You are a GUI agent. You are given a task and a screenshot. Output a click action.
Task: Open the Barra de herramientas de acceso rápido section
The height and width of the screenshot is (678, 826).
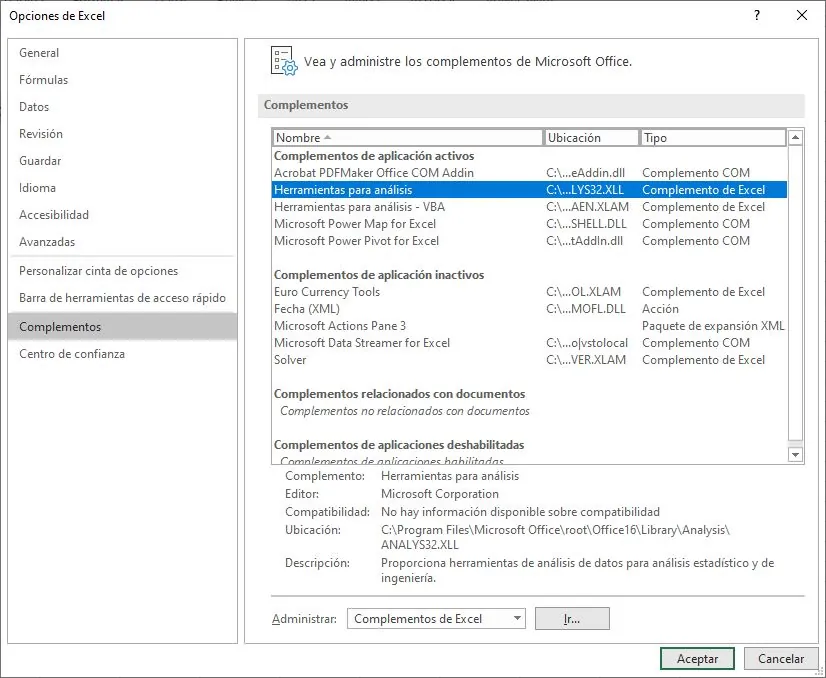coord(122,298)
